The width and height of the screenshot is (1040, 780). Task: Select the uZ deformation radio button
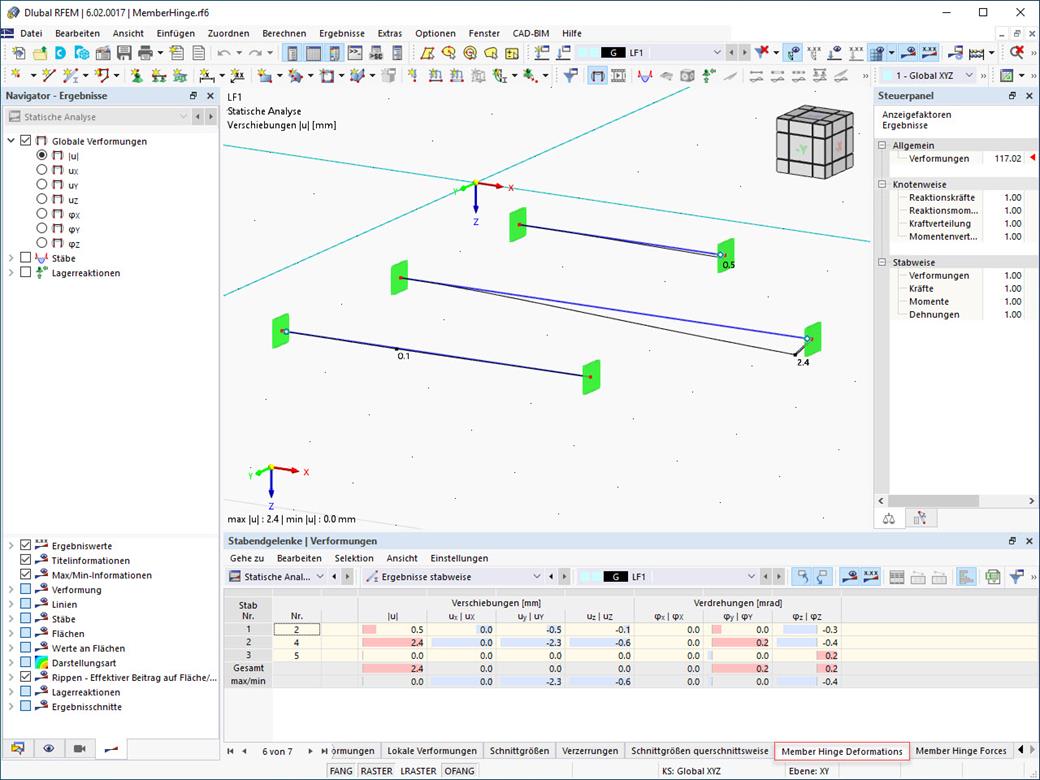pos(42,199)
